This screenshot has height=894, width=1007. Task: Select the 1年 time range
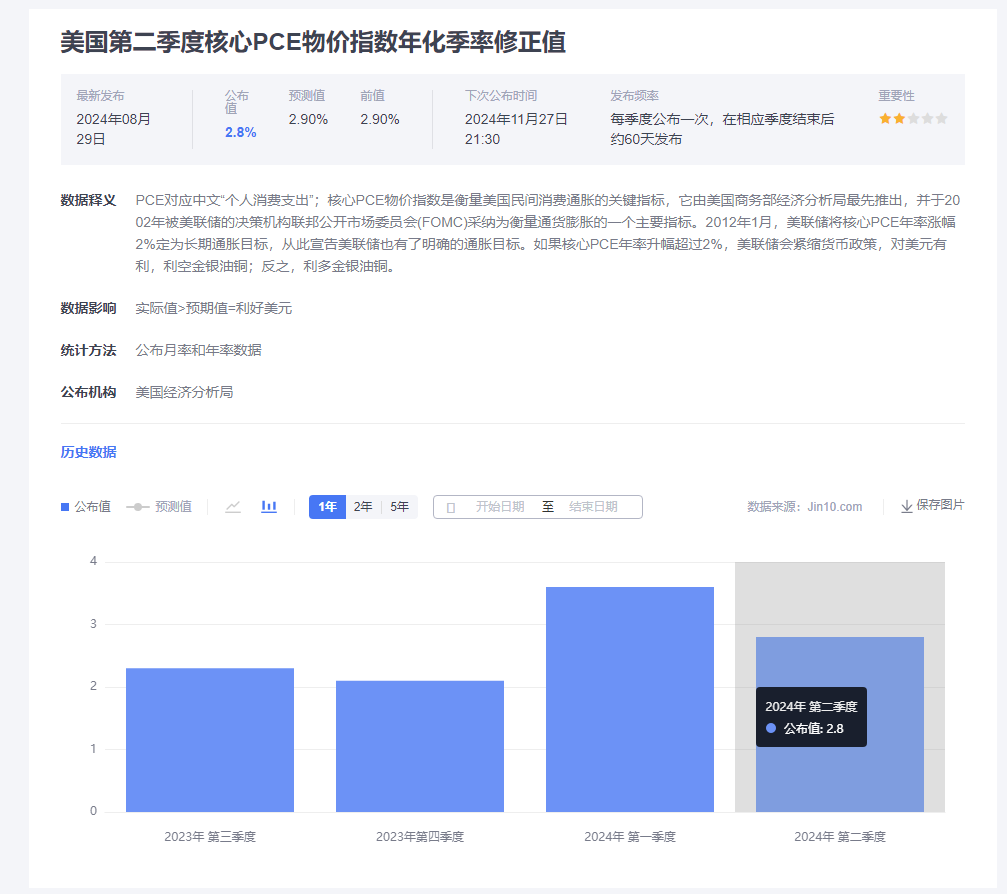click(x=327, y=507)
